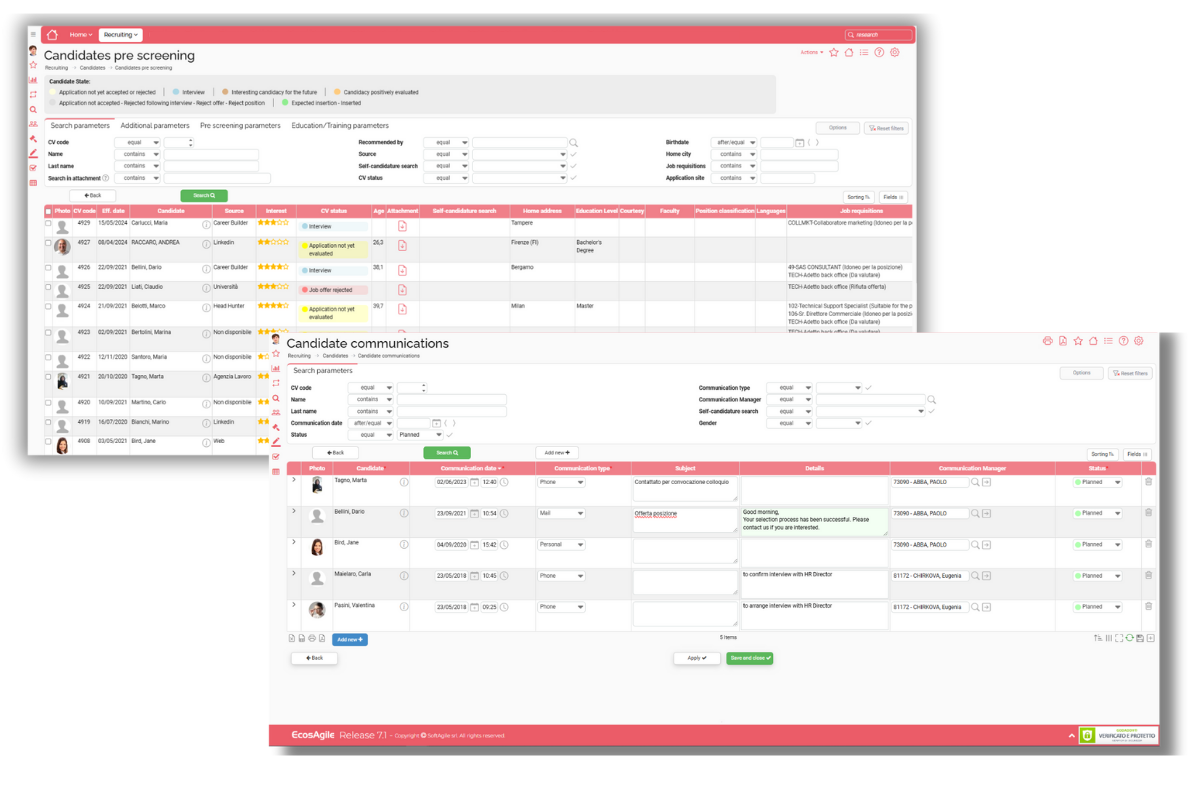Open help using the question mark icon
This screenshot has height=800, width=1200.
tap(1124, 340)
